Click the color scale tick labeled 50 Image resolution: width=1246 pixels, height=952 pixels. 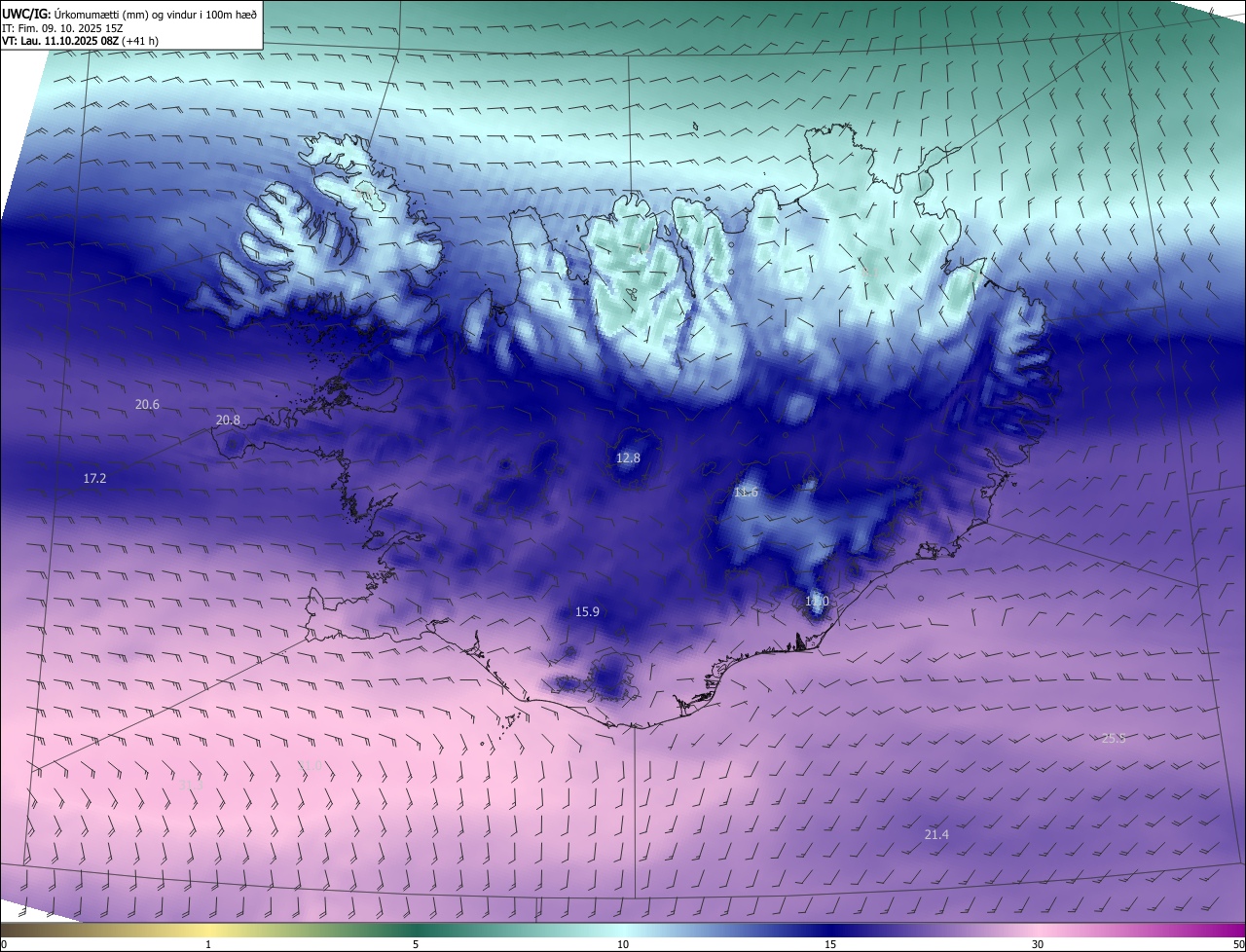(x=1238, y=944)
